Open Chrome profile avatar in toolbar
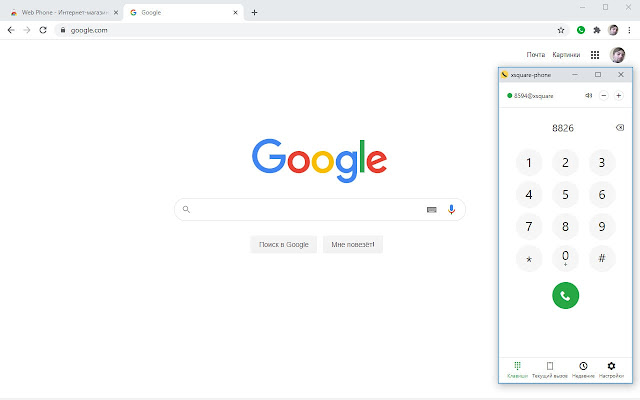 pos(613,30)
